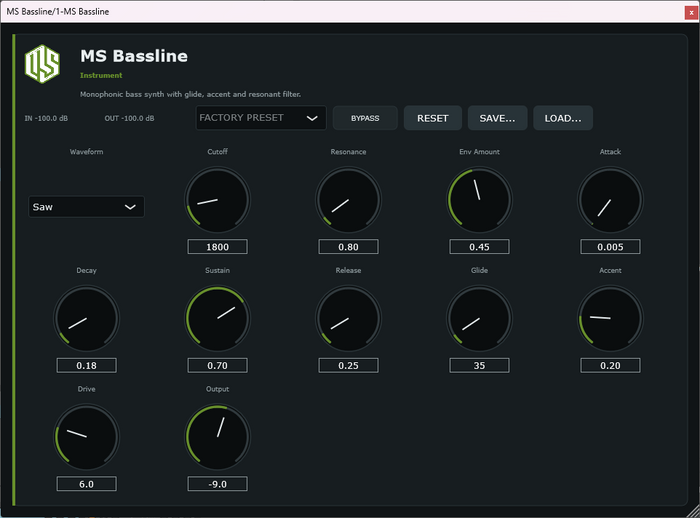Image resolution: width=700 pixels, height=518 pixels.
Task: Click the Drive knob
Action: [x=86, y=437]
